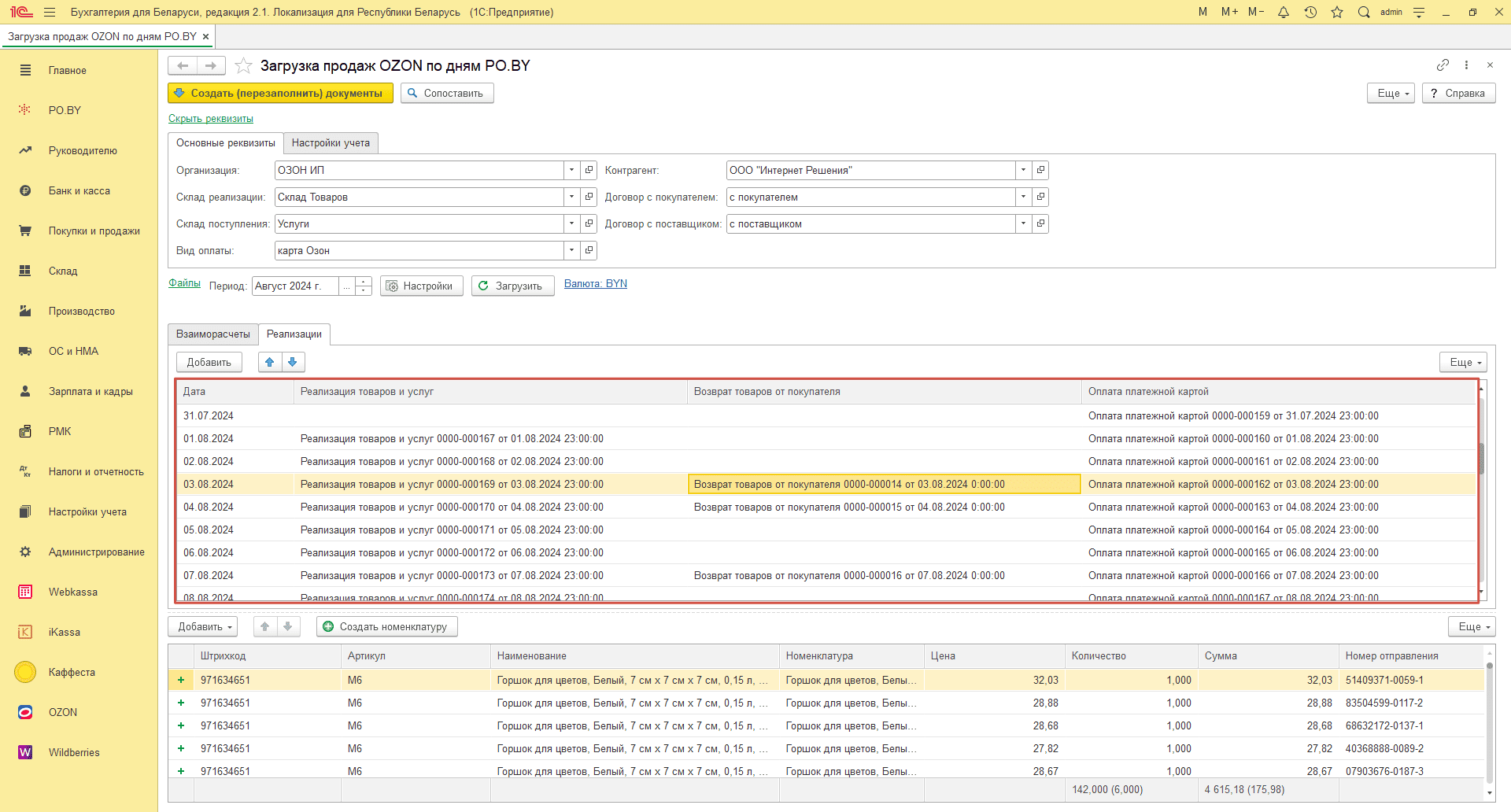The height and width of the screenshot is (812, 1511).
Task: Expand the Организация dropdown
Action: click(x=572, y=170)
